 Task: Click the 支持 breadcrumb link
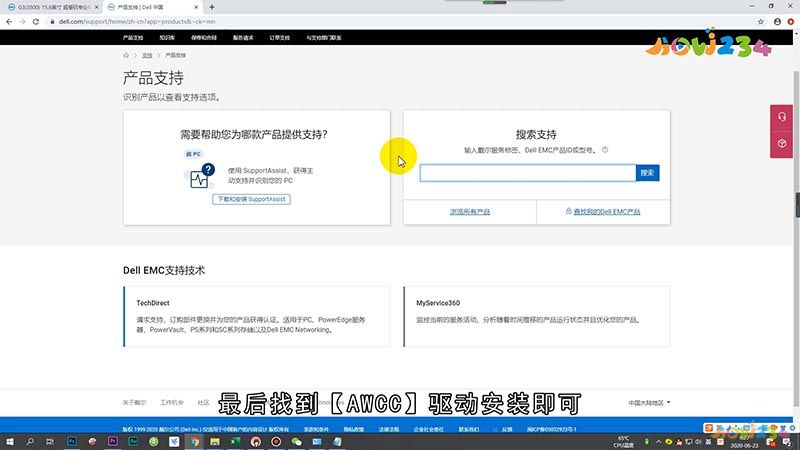[x=147, y=55]
